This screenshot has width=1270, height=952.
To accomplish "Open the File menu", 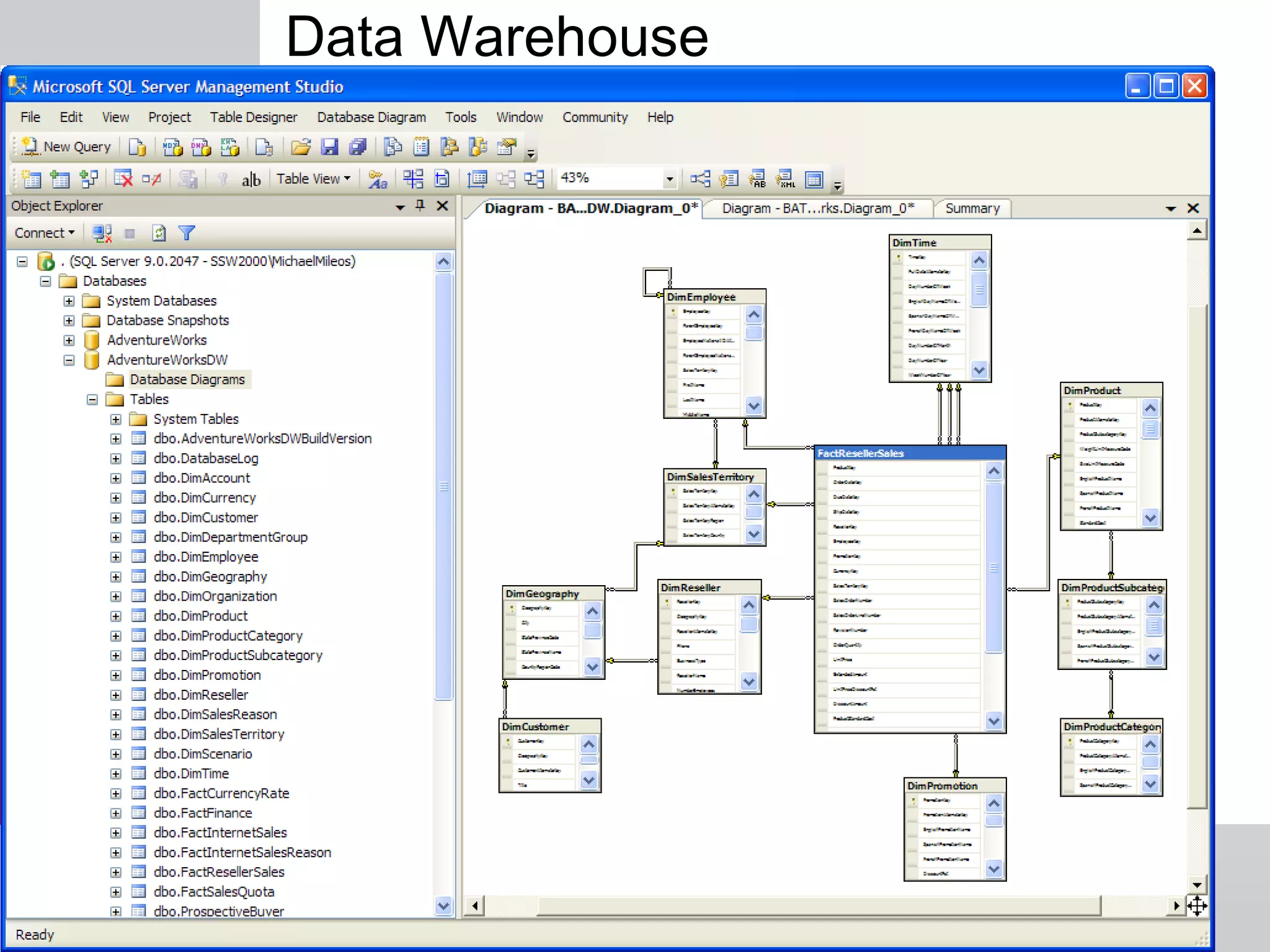I will click(x=30, y=117).
